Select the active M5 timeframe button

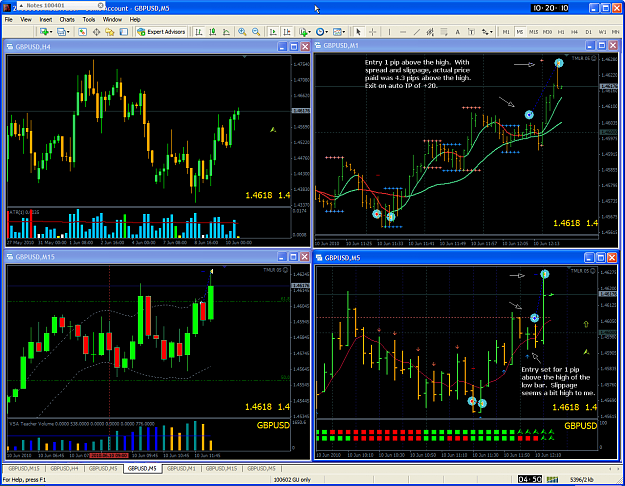point(519,32)
